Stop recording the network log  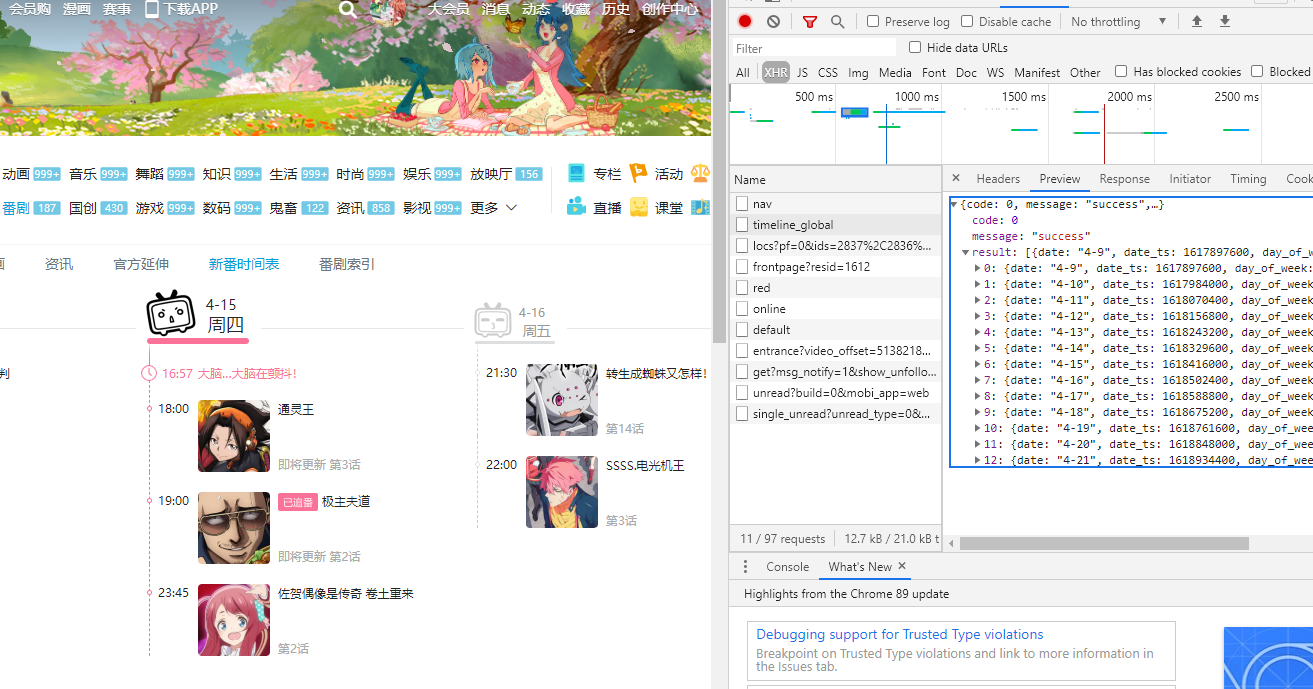[x=745, y=21]
